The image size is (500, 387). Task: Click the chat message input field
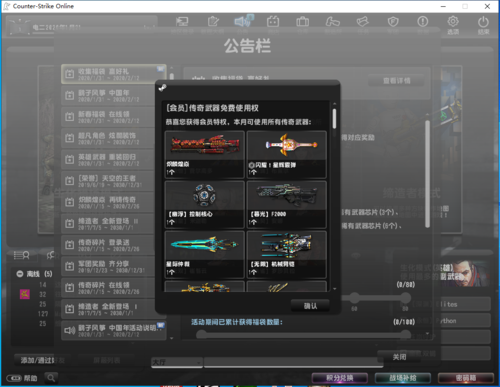[293, 362]
